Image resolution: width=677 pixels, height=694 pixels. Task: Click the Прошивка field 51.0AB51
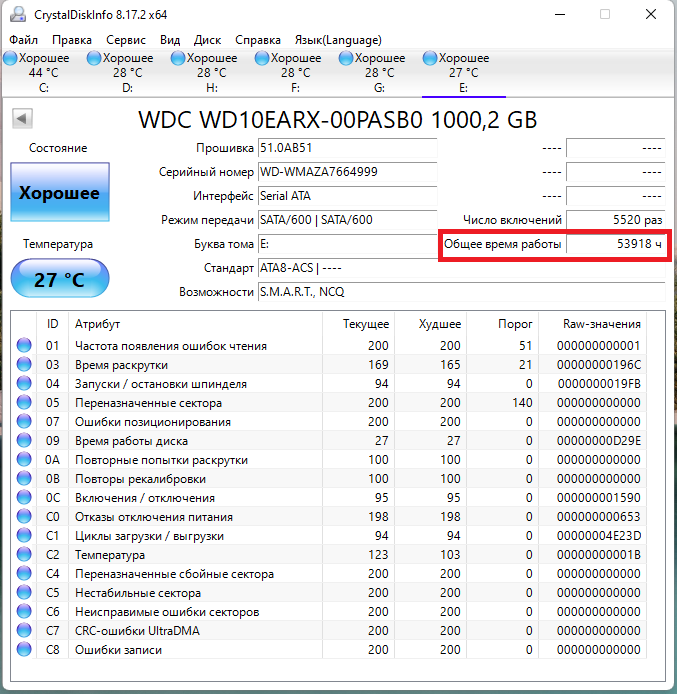(x=347, y=148)
